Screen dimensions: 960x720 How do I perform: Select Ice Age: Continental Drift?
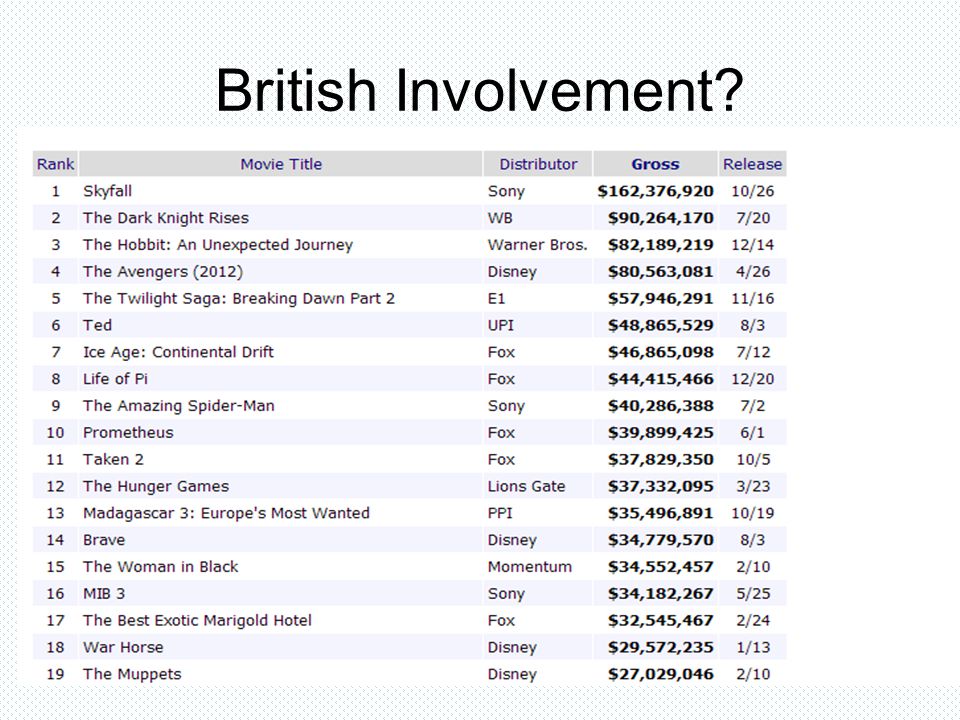pyautogui.click(x=178, y=352)
